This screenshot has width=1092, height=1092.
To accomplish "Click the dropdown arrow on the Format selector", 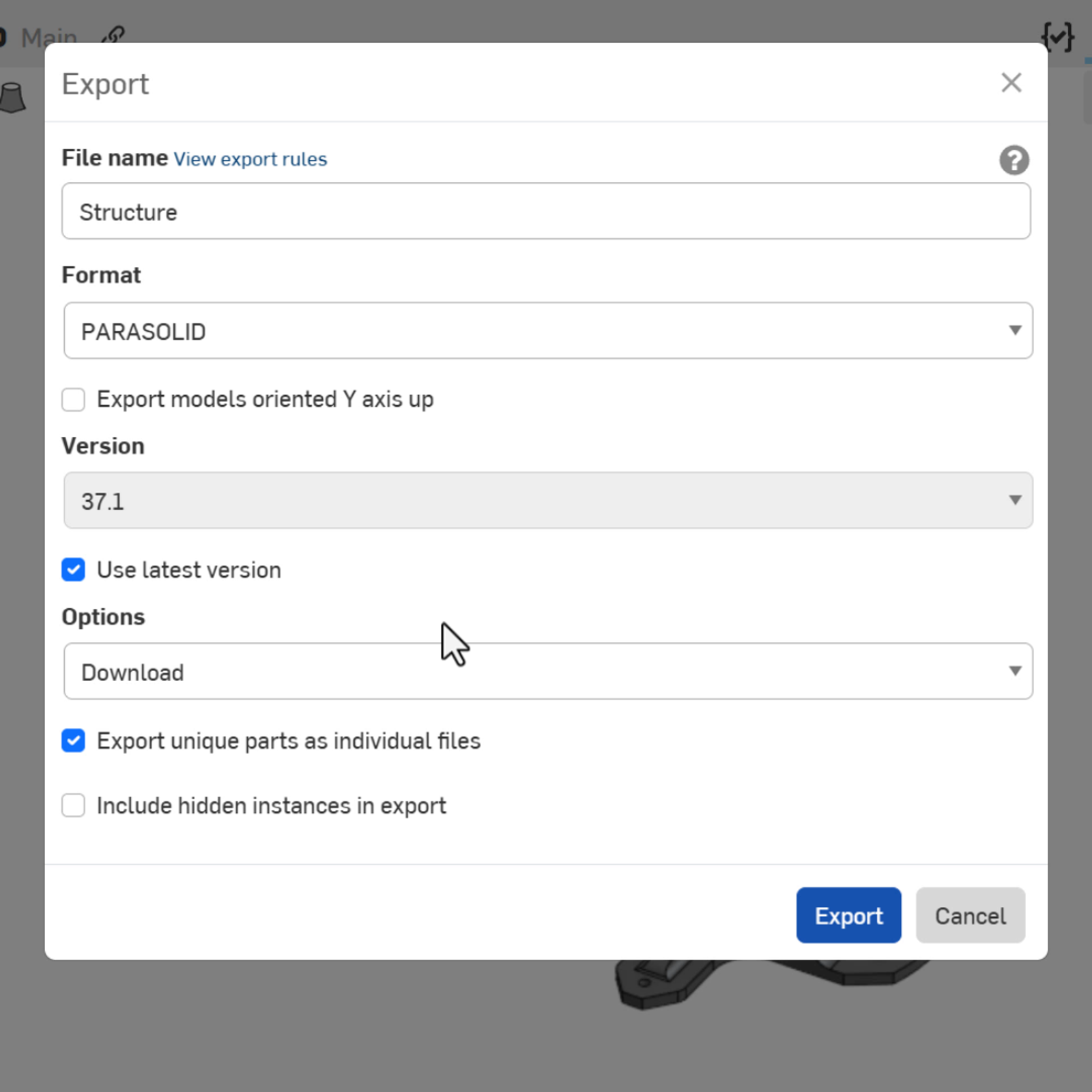I will pos(1015,330).
